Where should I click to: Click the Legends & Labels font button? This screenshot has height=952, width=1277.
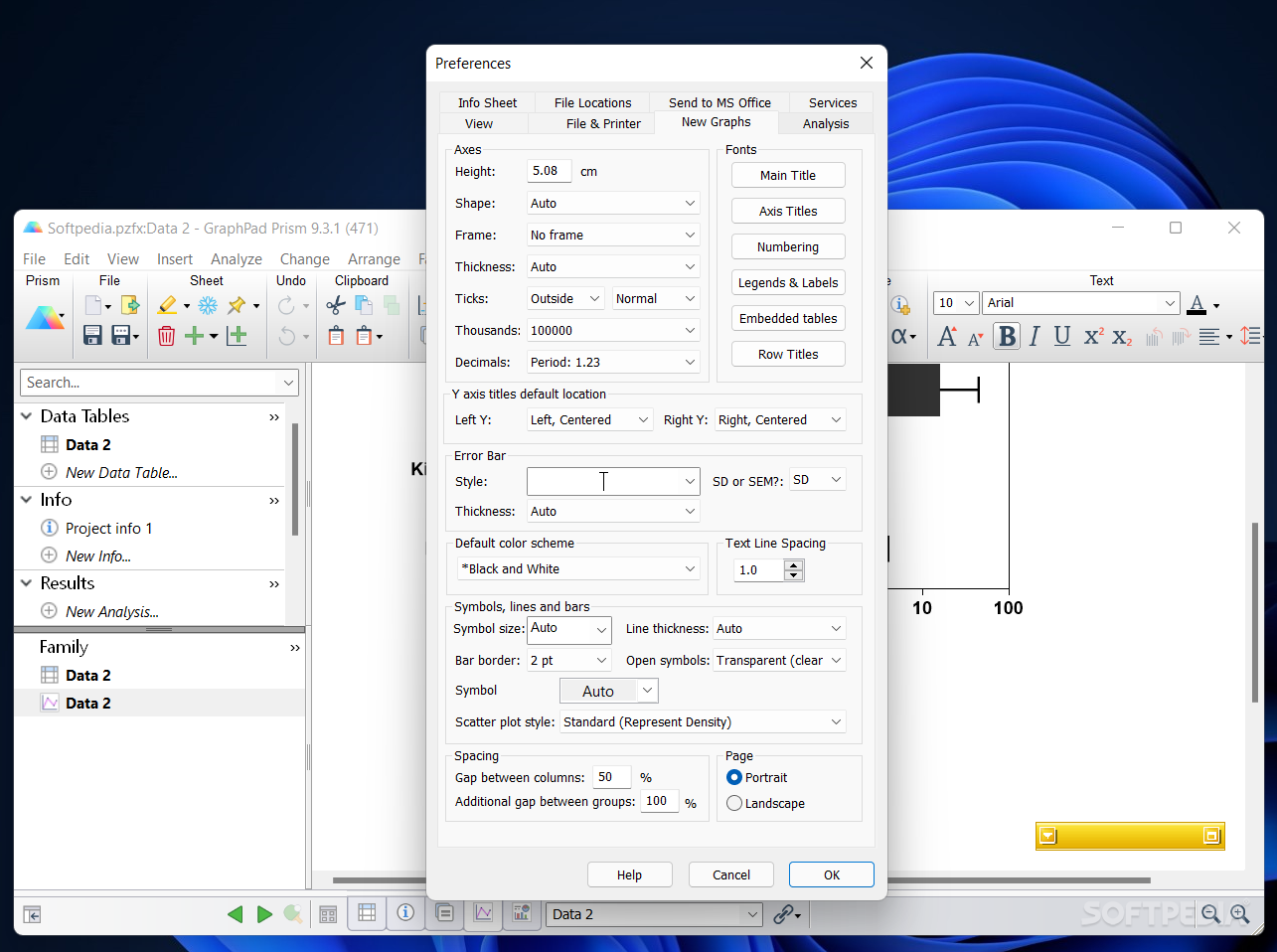tap(788, 282)
